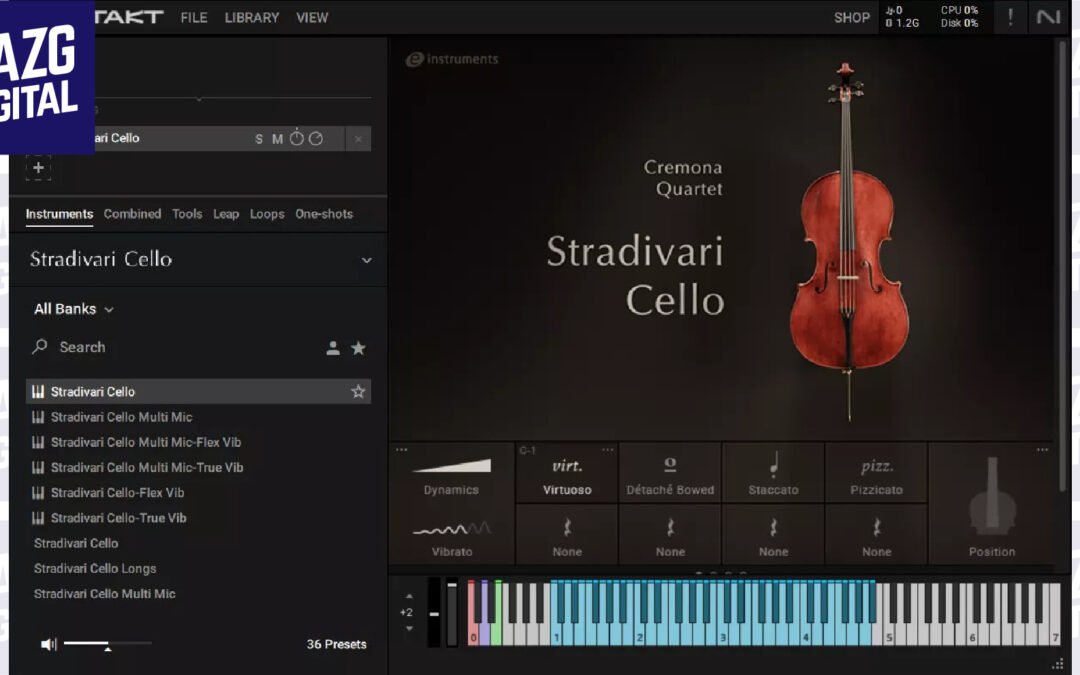Click the empty slot under Staccato
The image size is (1080, 675).
click(773, 535)
